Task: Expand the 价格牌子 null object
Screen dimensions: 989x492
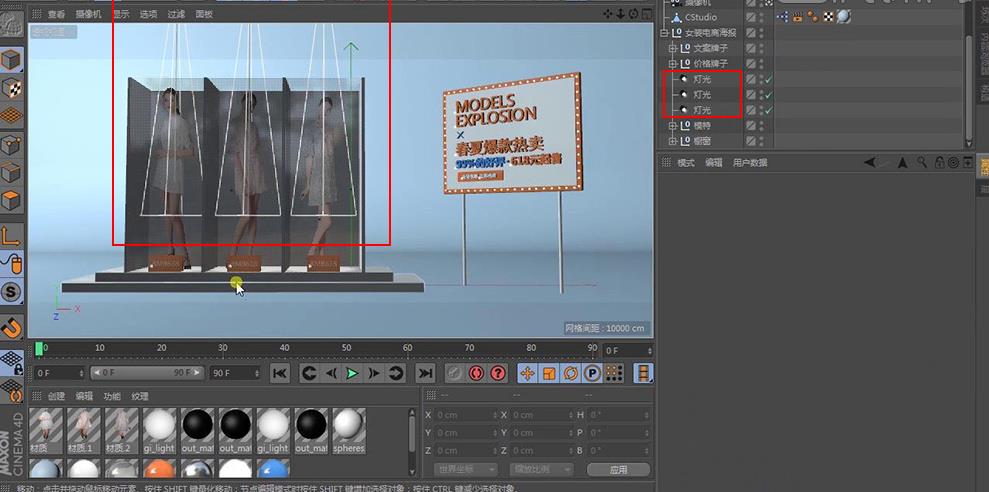Action: click(672, 64)
